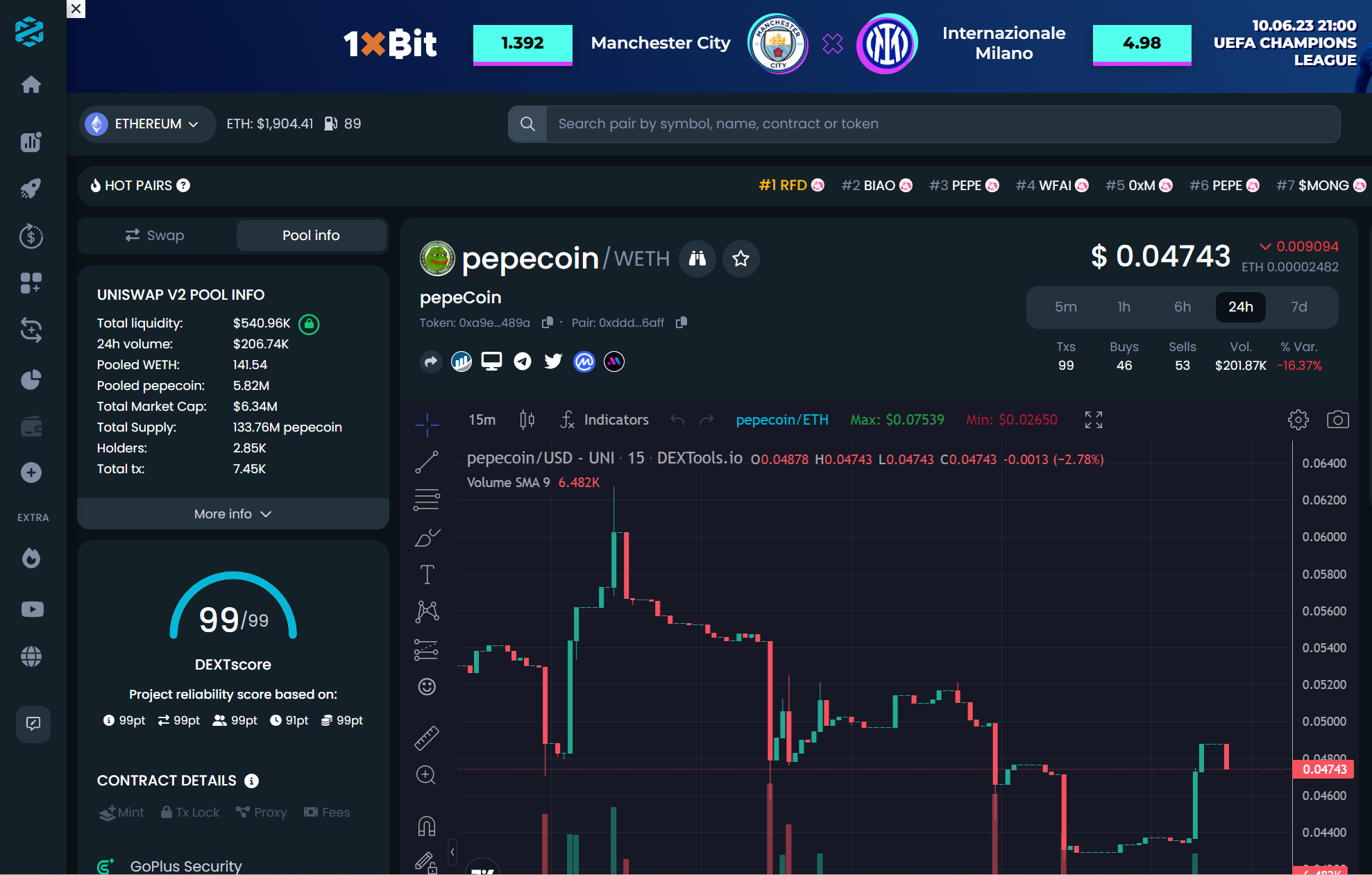
Task: Toggle fullscreen chart view
Action: [1094, 420]
